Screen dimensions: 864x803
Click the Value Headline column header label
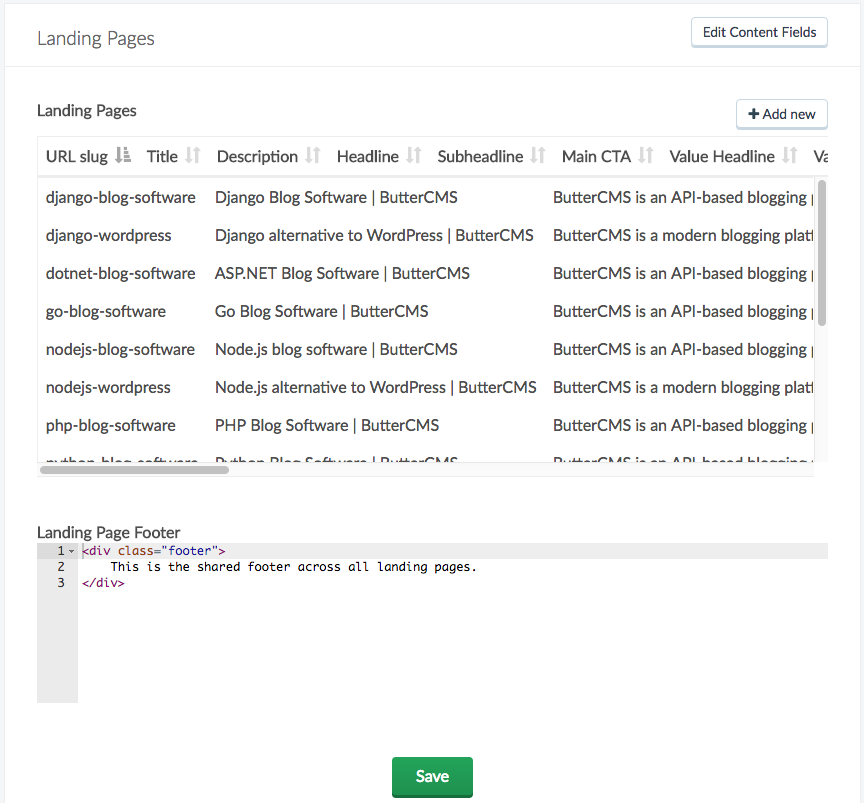(722, 157)
